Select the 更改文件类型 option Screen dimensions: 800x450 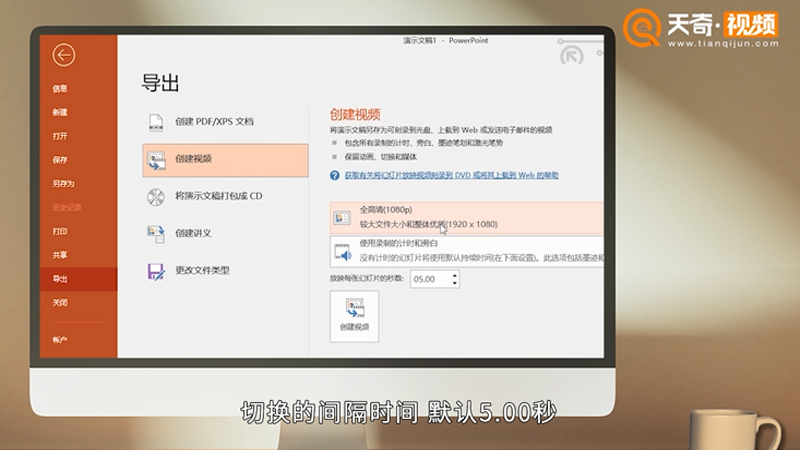(x=225, y=271)
